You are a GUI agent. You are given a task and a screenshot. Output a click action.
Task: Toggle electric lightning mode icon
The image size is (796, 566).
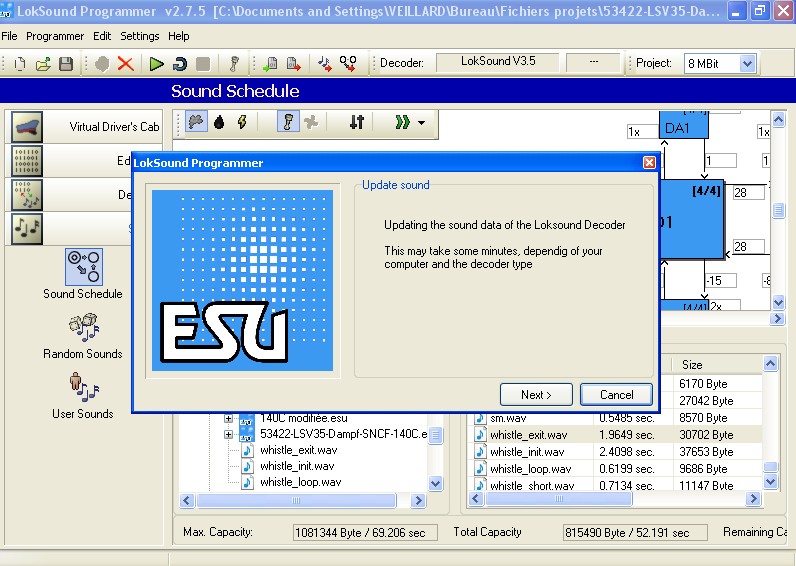[242, 122]
